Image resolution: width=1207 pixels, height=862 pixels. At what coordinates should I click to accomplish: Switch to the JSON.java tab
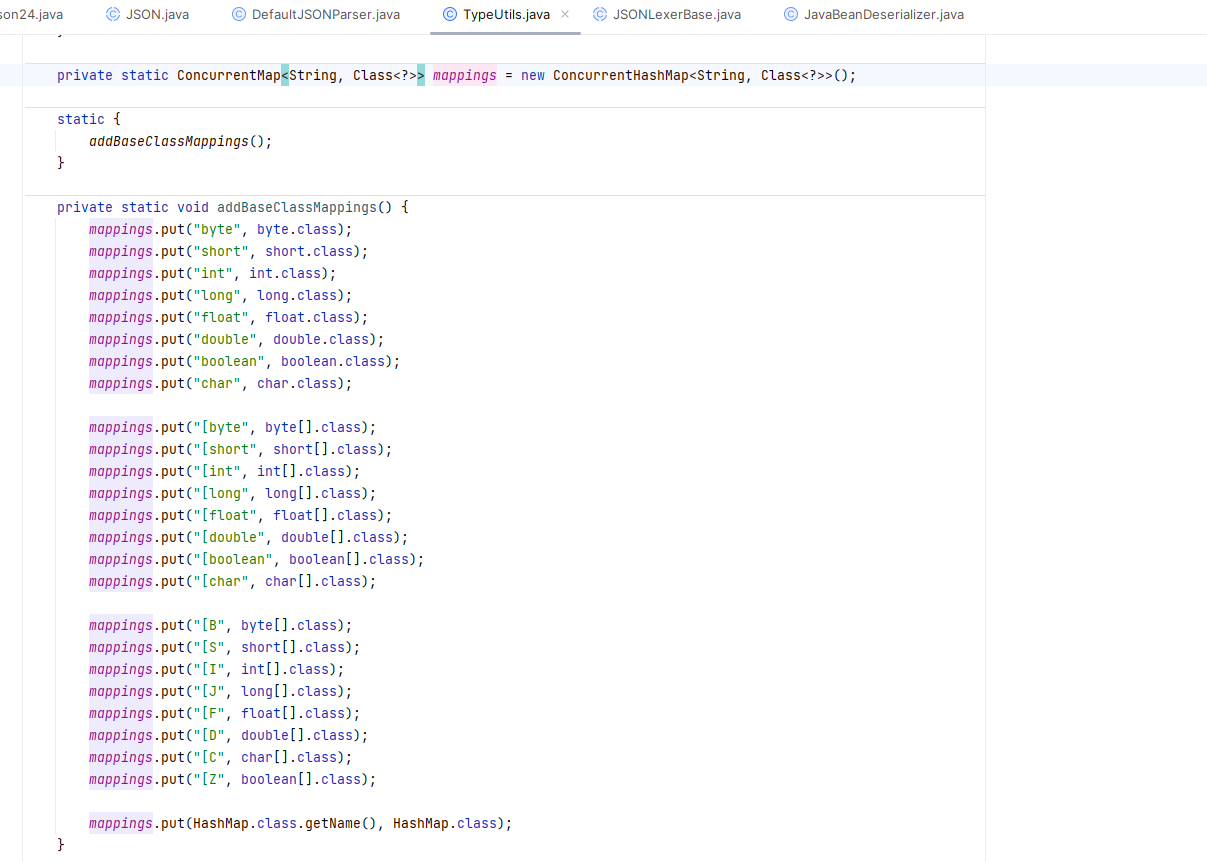click(147, 14)
